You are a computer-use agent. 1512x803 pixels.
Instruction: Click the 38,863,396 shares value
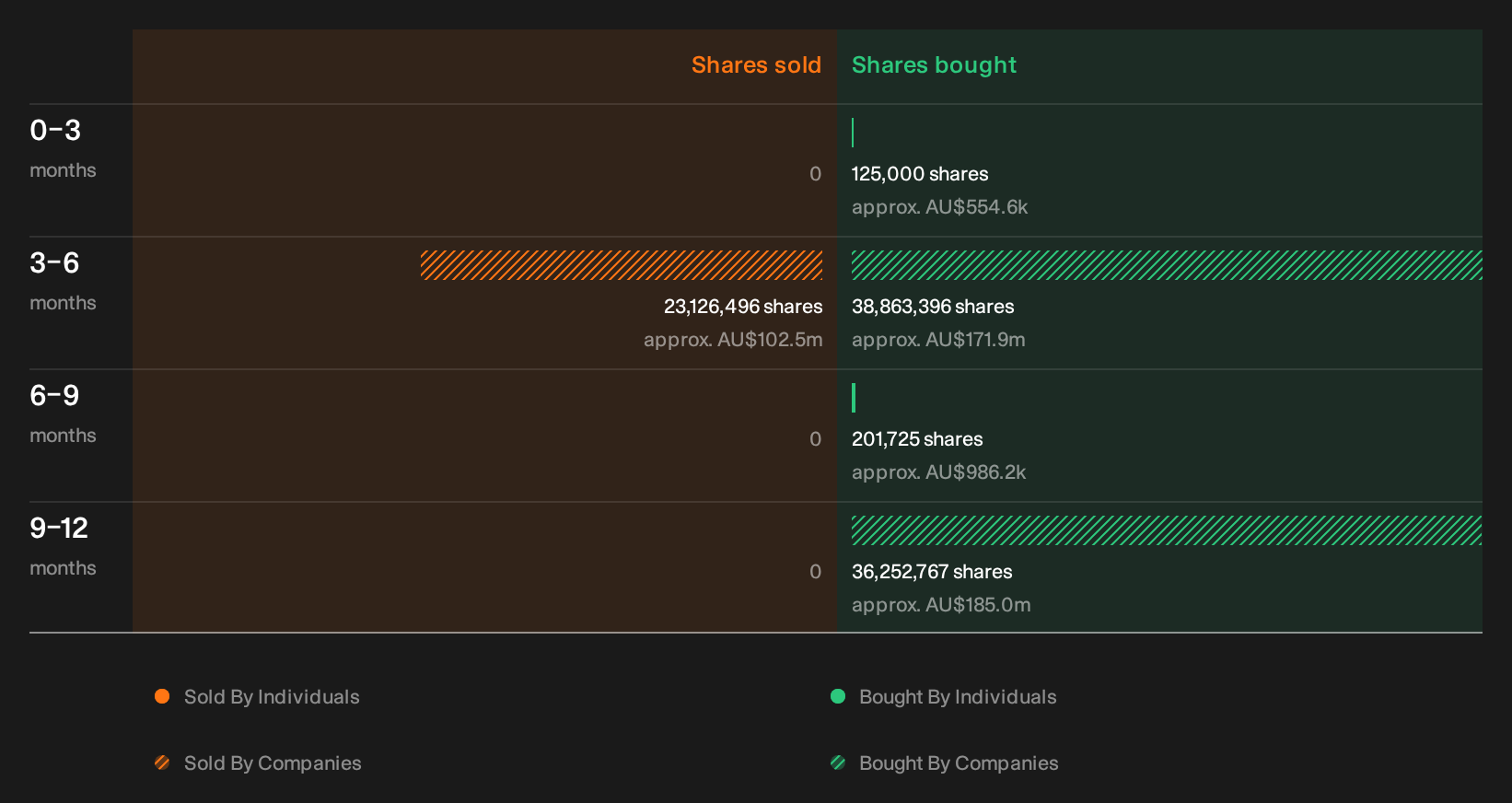coord(933,307)
